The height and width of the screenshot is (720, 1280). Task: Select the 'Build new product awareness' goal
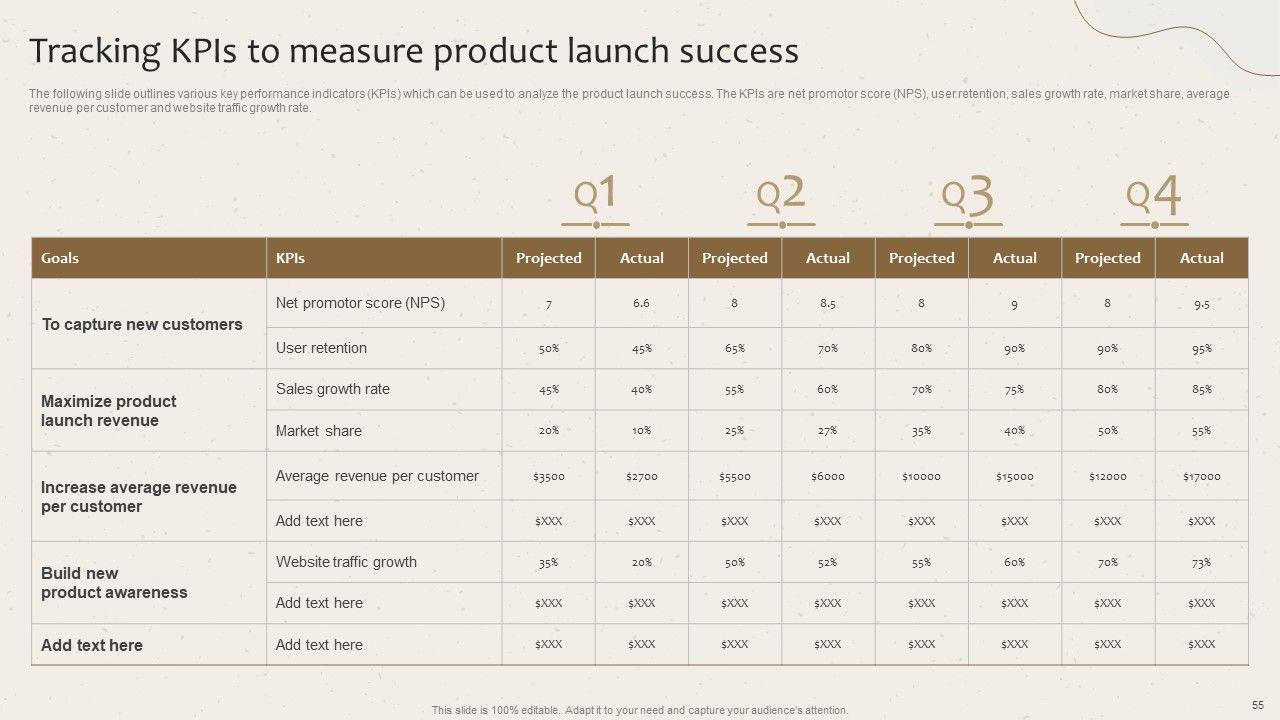tap(114, 583)
